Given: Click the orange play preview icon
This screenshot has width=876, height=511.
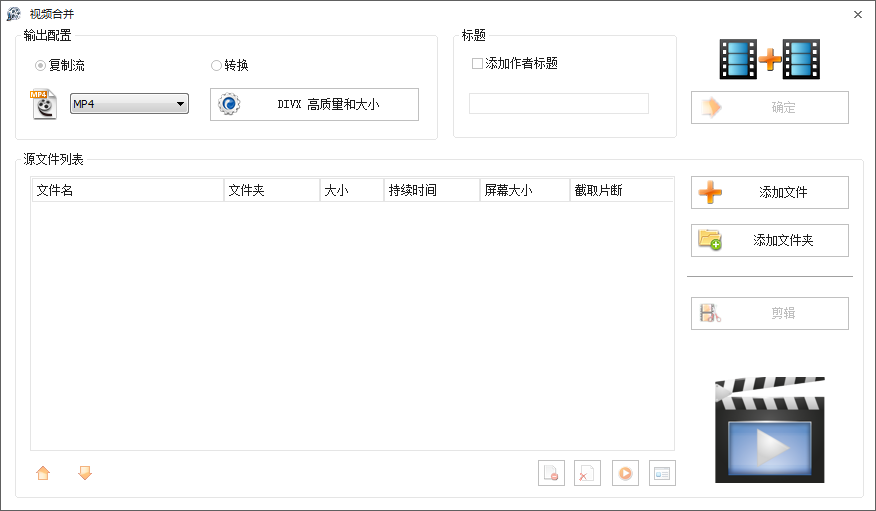Looking at the screenshot, I should (625, 473).
